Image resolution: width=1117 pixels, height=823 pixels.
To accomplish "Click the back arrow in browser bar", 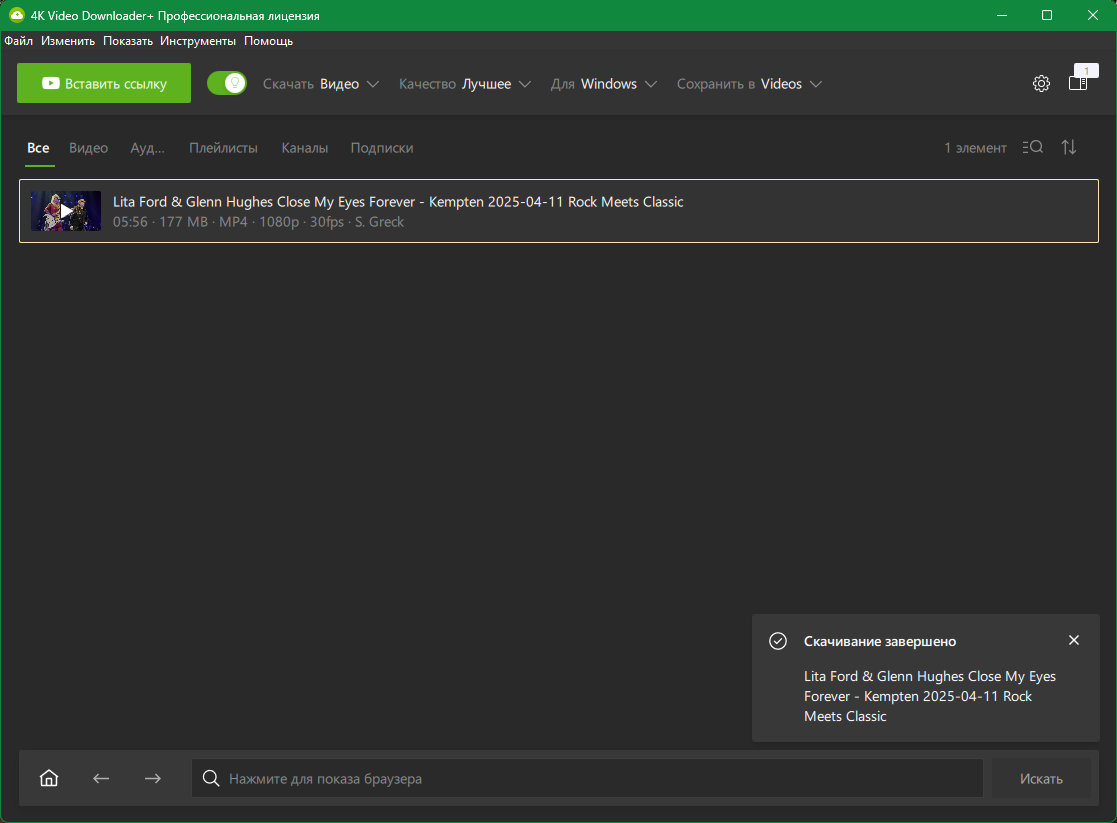I will (101, 778).
